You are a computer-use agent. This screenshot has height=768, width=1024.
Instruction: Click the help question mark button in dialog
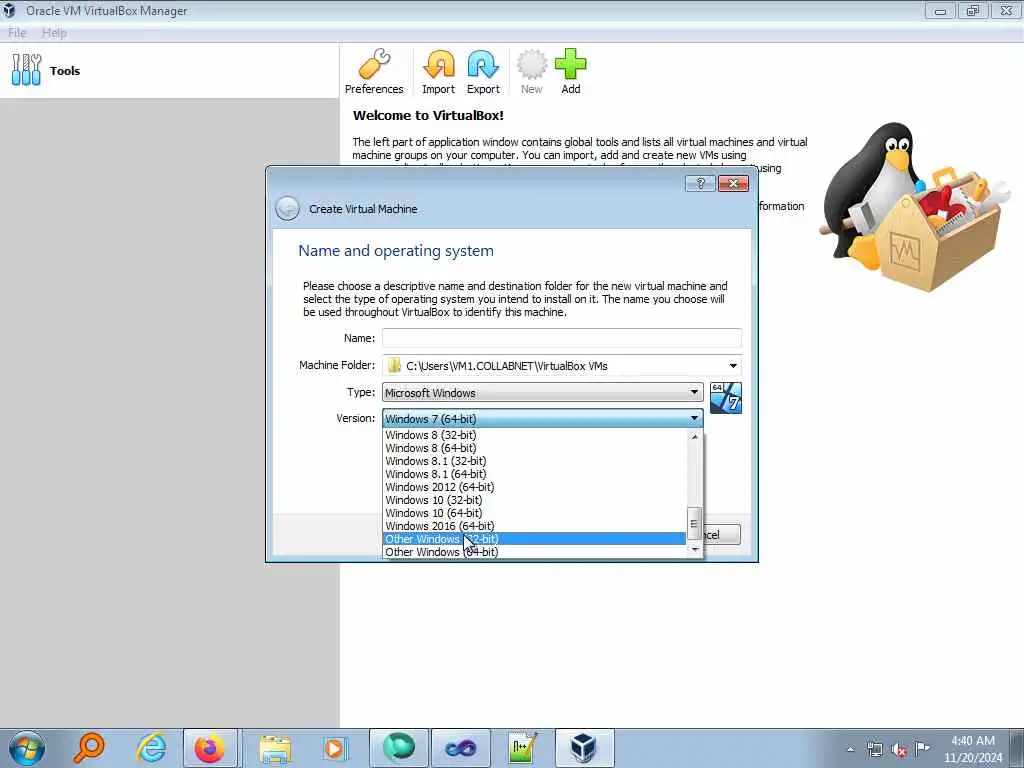[x=700, y=184]
